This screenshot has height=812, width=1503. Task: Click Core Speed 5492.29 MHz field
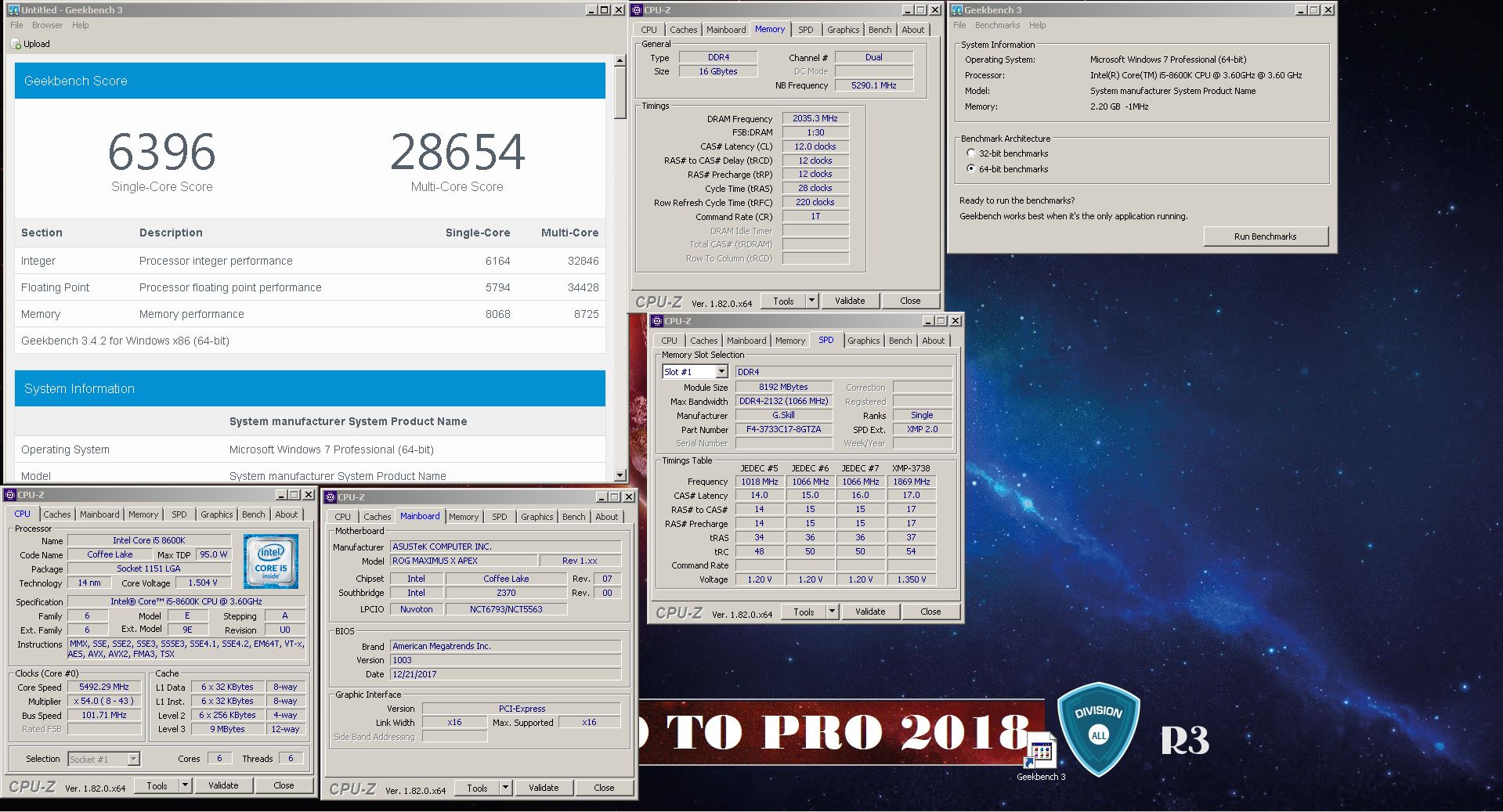coord(104,687)
